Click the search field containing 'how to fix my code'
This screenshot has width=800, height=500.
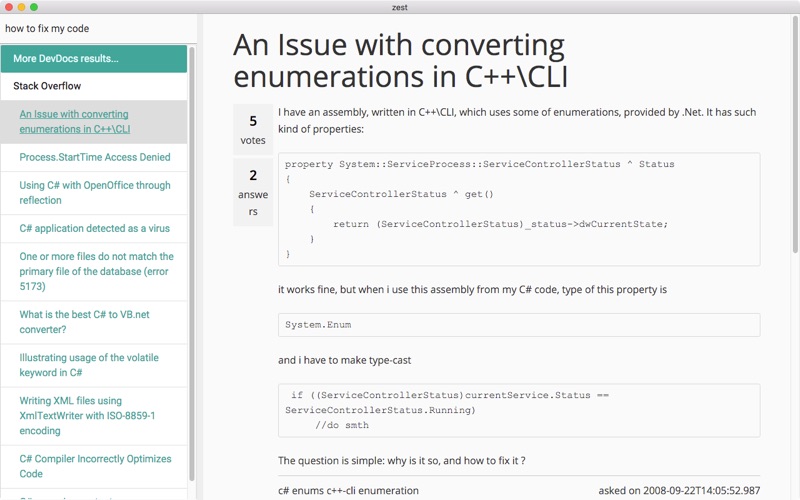pyautogui.click(x=98, y=29)
